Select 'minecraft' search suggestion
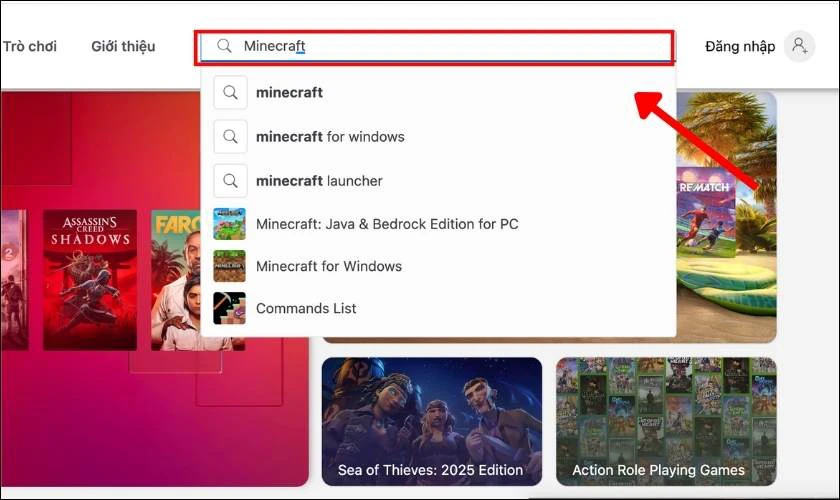840x500 pixels. [x=289, y=93]
